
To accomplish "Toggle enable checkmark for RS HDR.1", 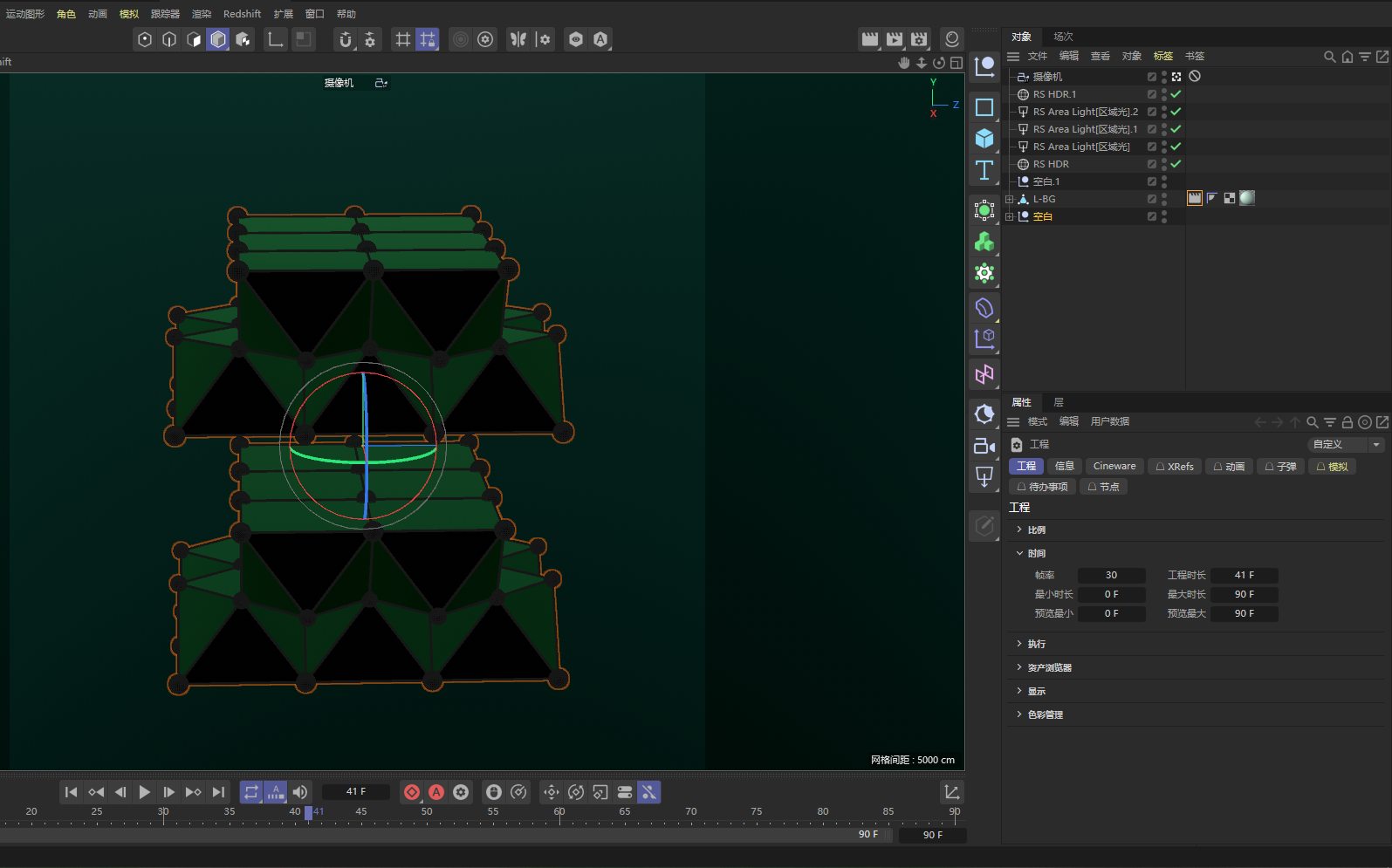I will [x=1176, y=94].
